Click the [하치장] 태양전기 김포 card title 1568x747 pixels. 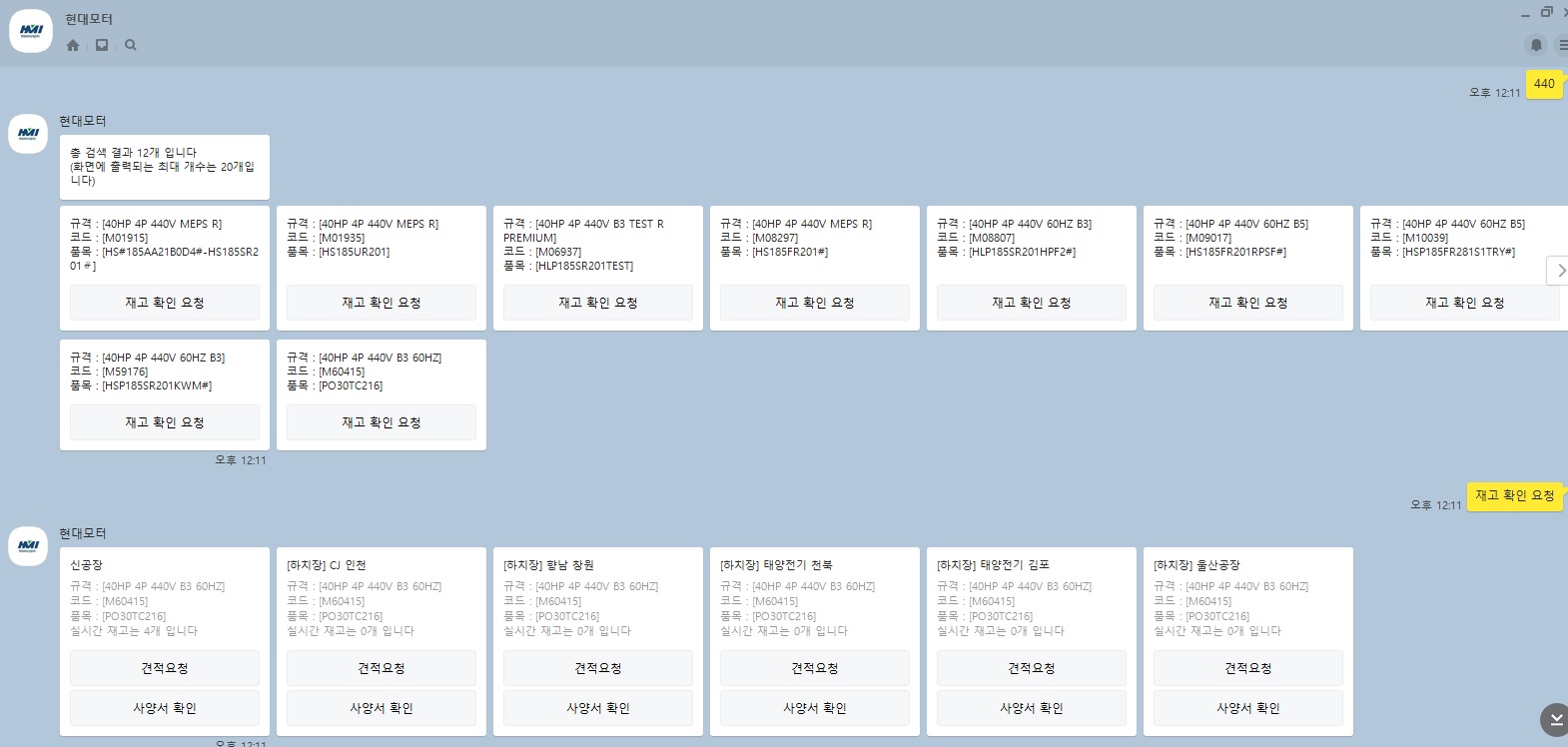[x=994, y=565]
